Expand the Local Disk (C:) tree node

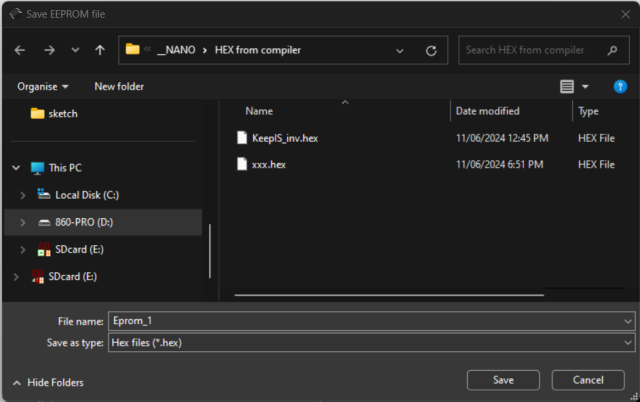point(22,195)
